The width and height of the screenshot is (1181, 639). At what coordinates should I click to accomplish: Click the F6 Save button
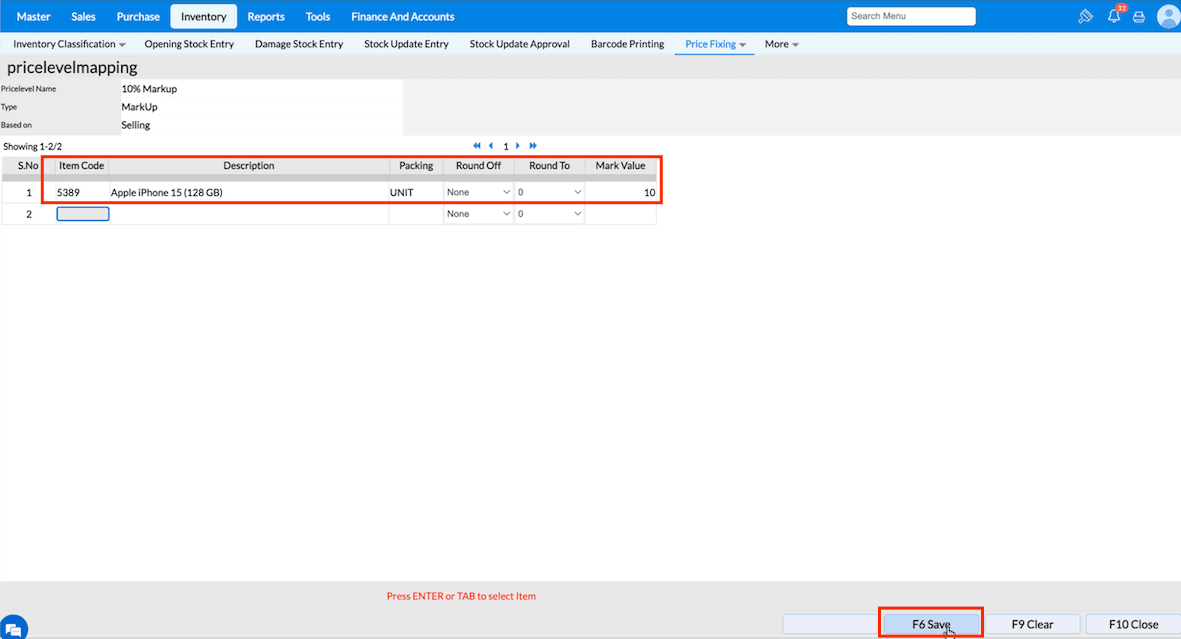tap(931, 624)
